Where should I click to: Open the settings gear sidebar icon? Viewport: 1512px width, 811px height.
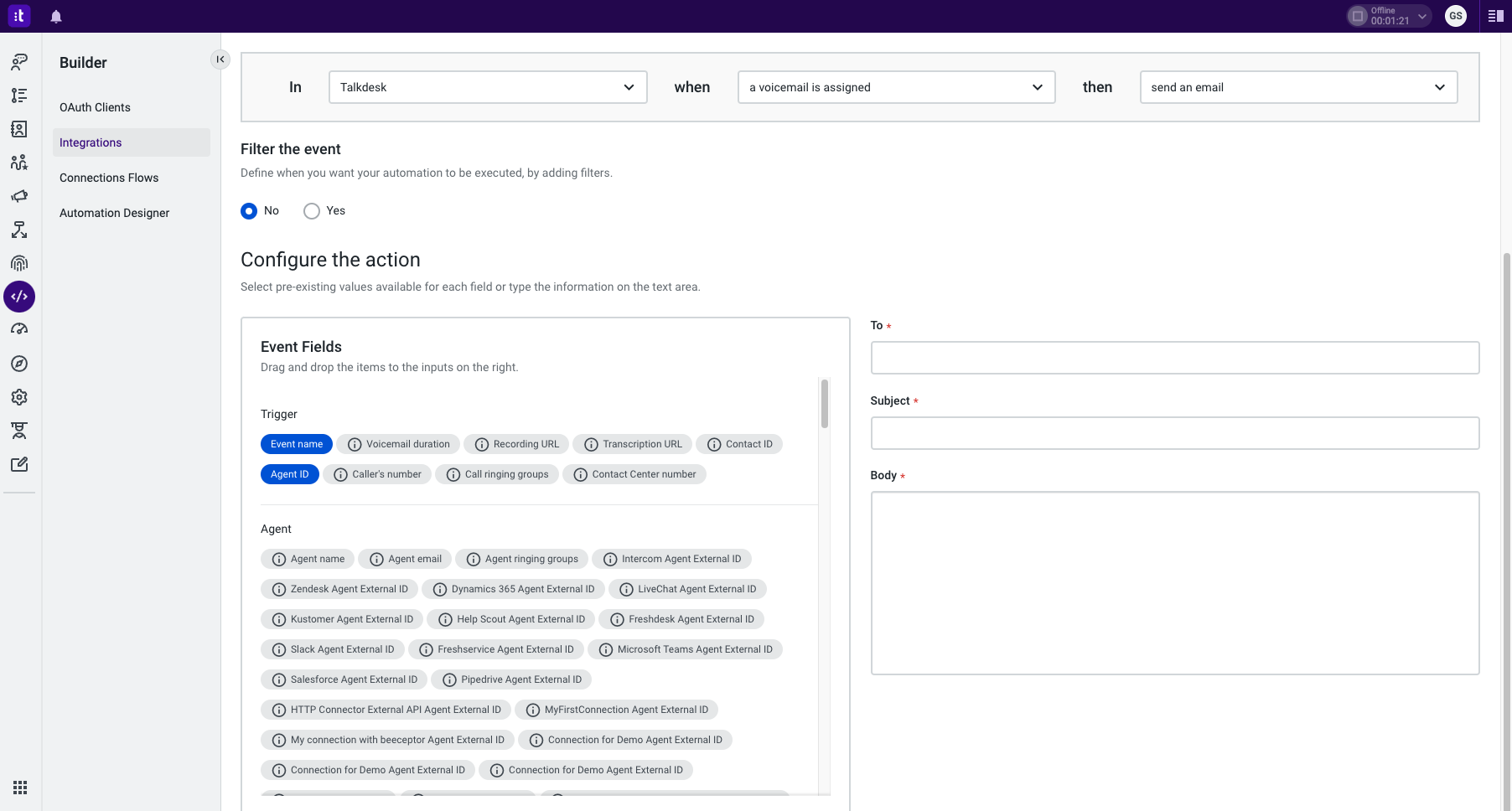click(19, 397)
